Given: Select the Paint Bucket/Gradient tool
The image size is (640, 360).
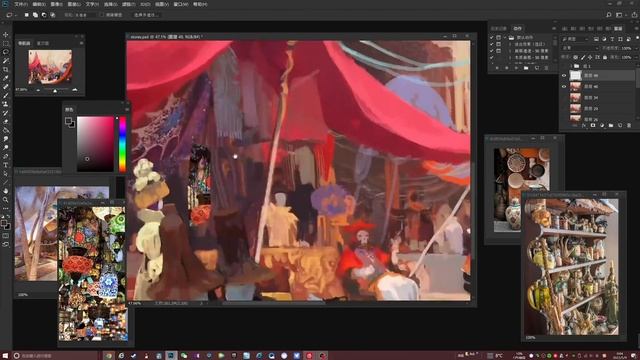Looking at the screenshot, I should click(x=6, y=130).
